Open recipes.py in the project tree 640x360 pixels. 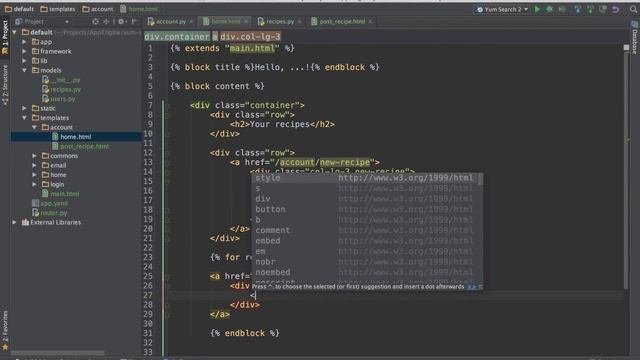click(61, 89)
